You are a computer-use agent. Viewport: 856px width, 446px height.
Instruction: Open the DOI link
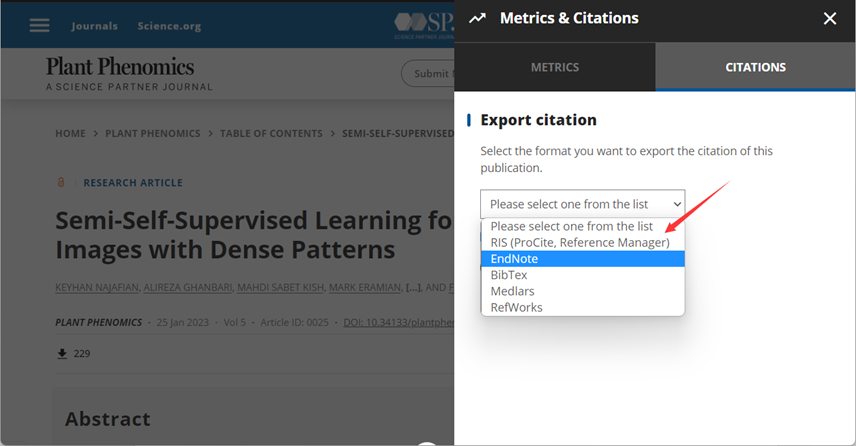pyautogui.click(x=399, y=323)
